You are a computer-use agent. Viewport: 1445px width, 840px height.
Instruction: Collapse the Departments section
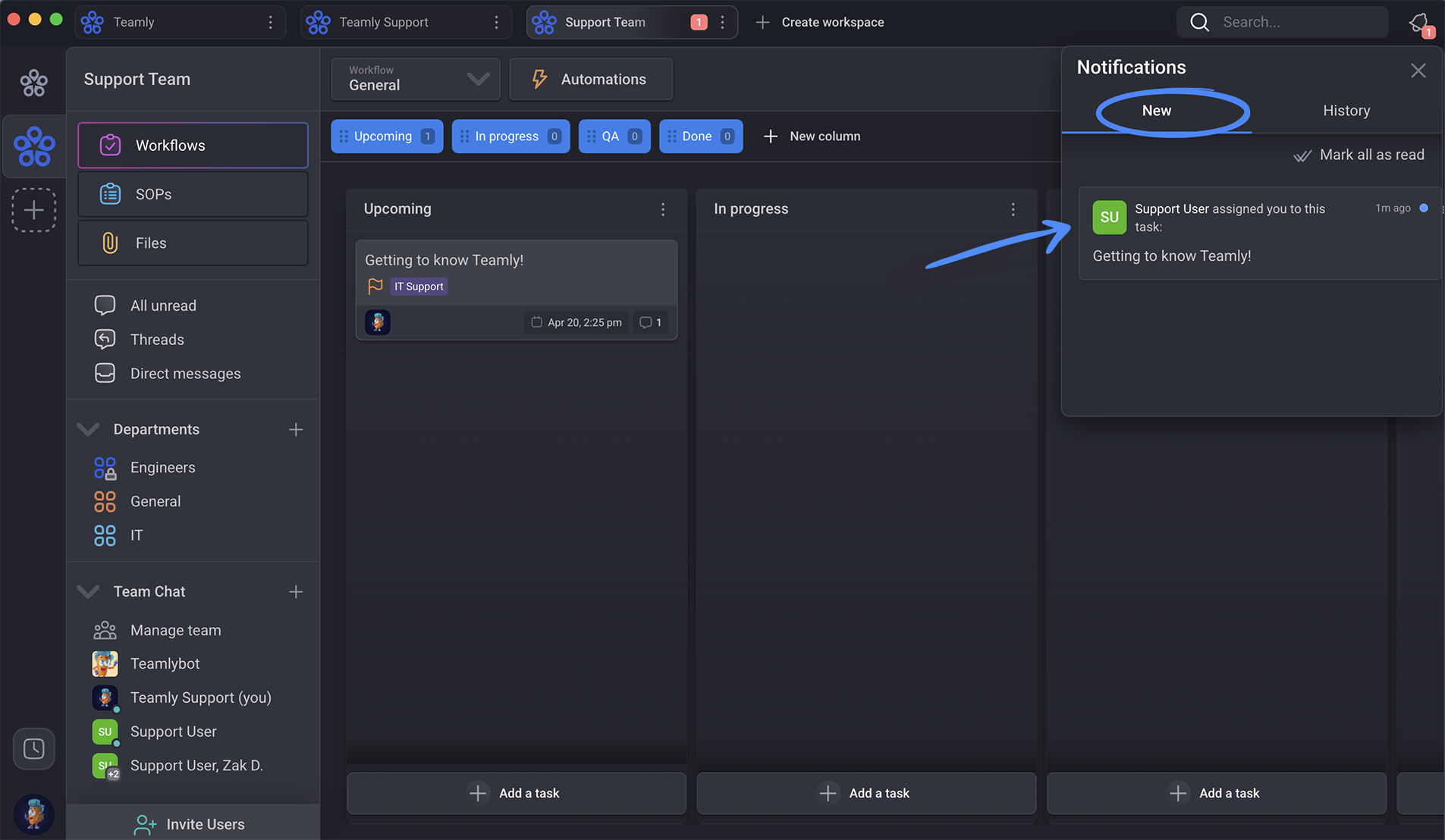tap(88, 430)
